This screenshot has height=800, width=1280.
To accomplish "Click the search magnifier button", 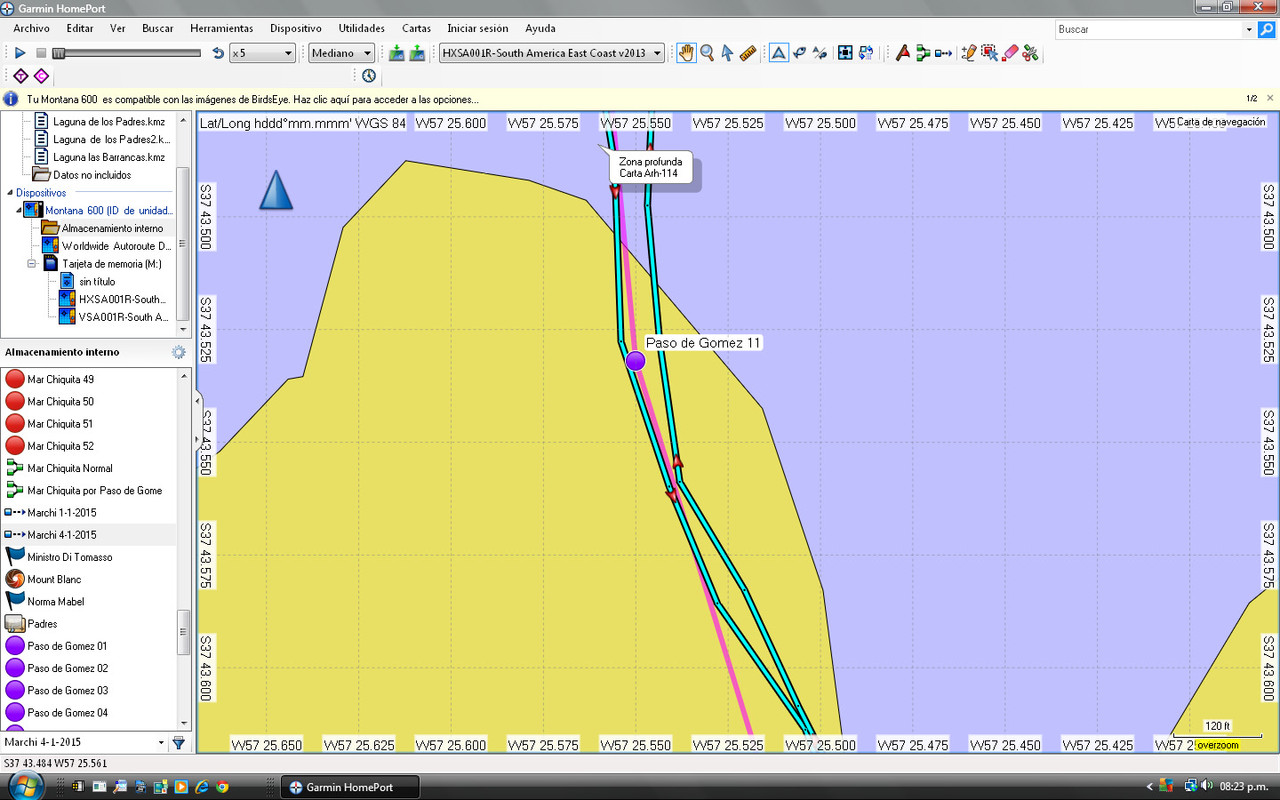I will [x=1266, y=29].
